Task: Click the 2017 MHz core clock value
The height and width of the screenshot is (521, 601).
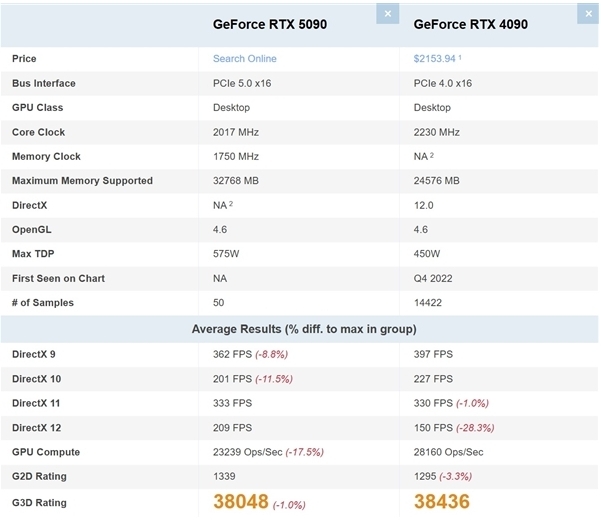Action: click(x=236, y=132)
